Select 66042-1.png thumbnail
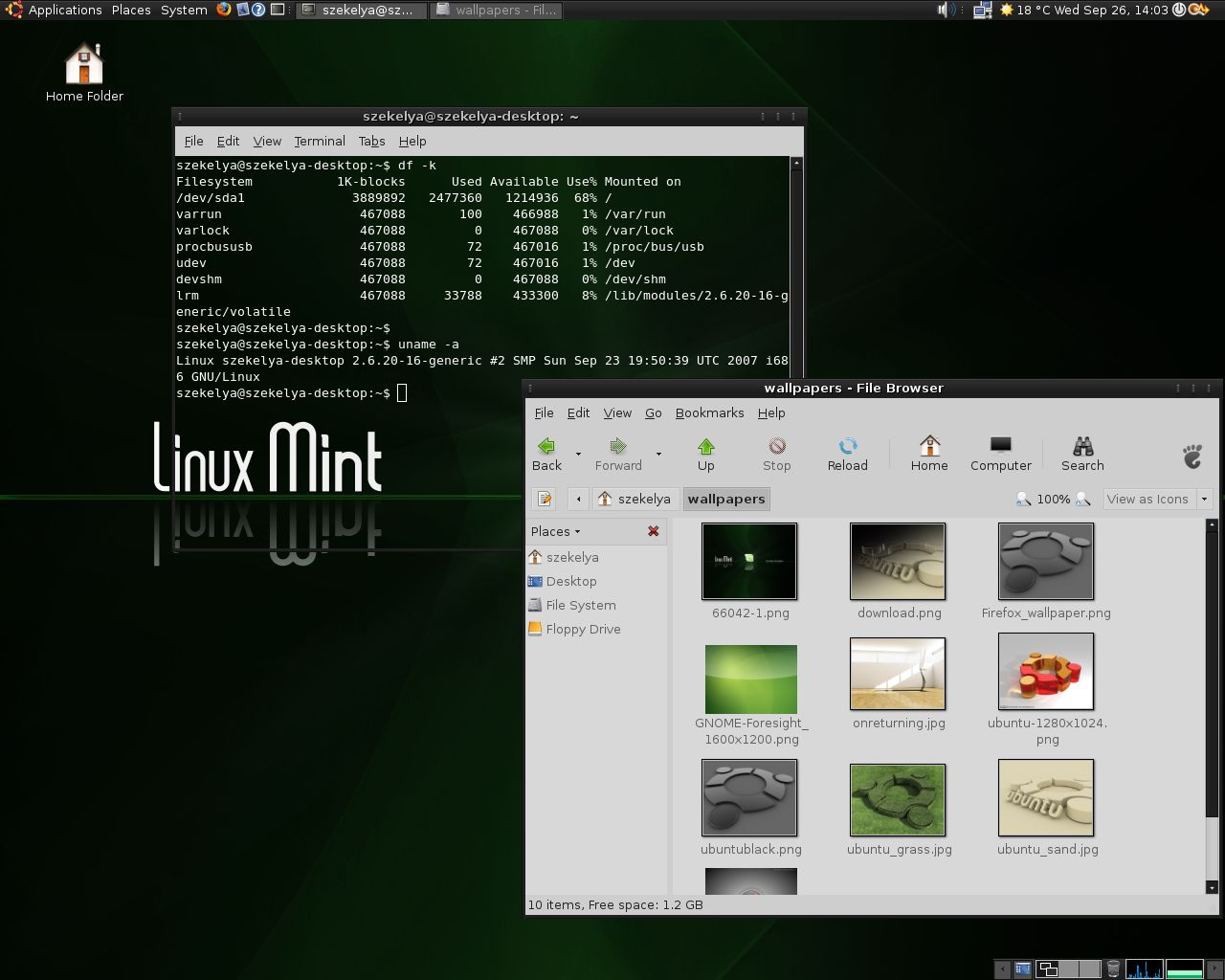1225x980 pixels. (x=749, y=562)
